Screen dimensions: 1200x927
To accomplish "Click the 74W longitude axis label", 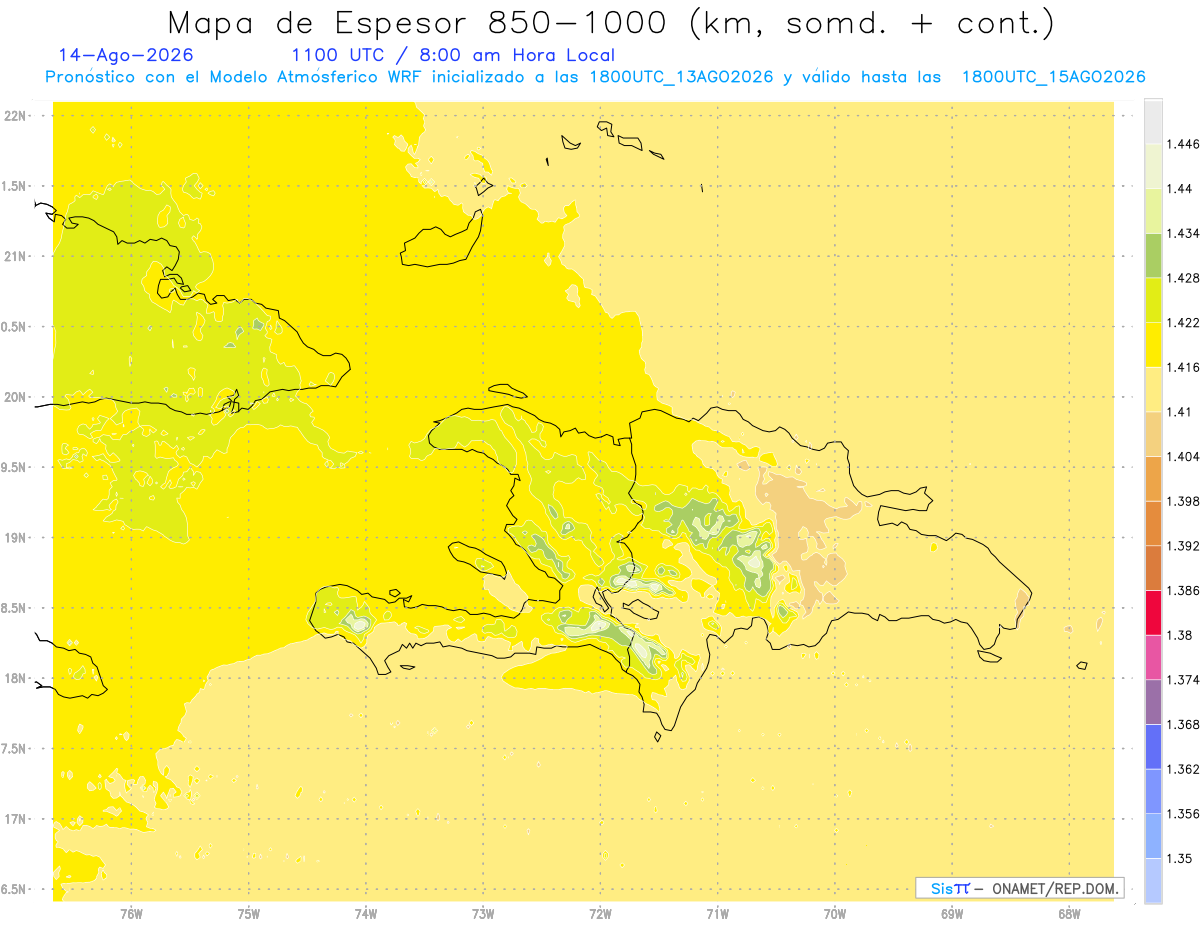I will (x=366, y=913).
